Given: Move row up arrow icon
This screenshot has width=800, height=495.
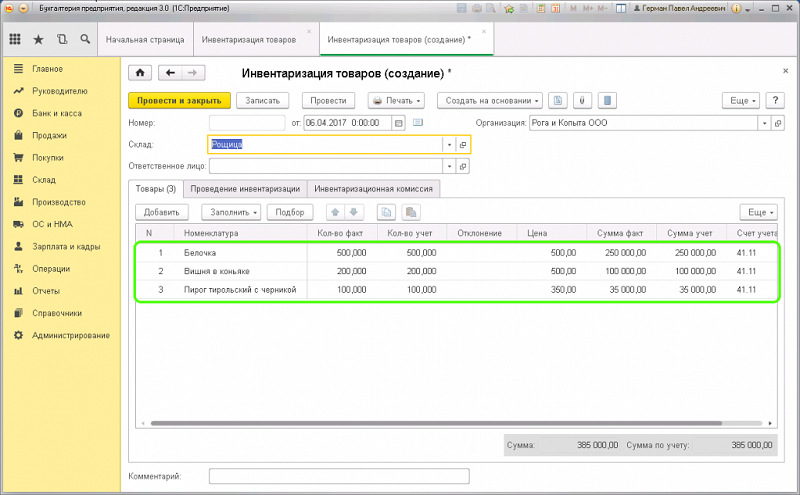Looking at the screenshot, I should pyautogui.click(x=335, y=212).
